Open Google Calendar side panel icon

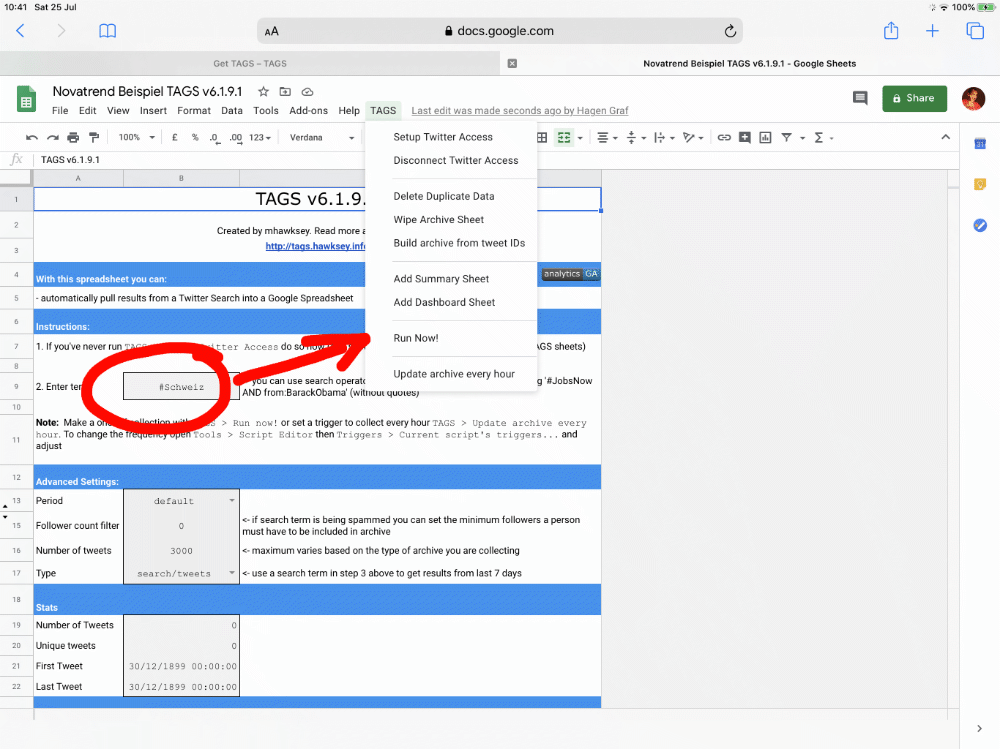point(980,144)
